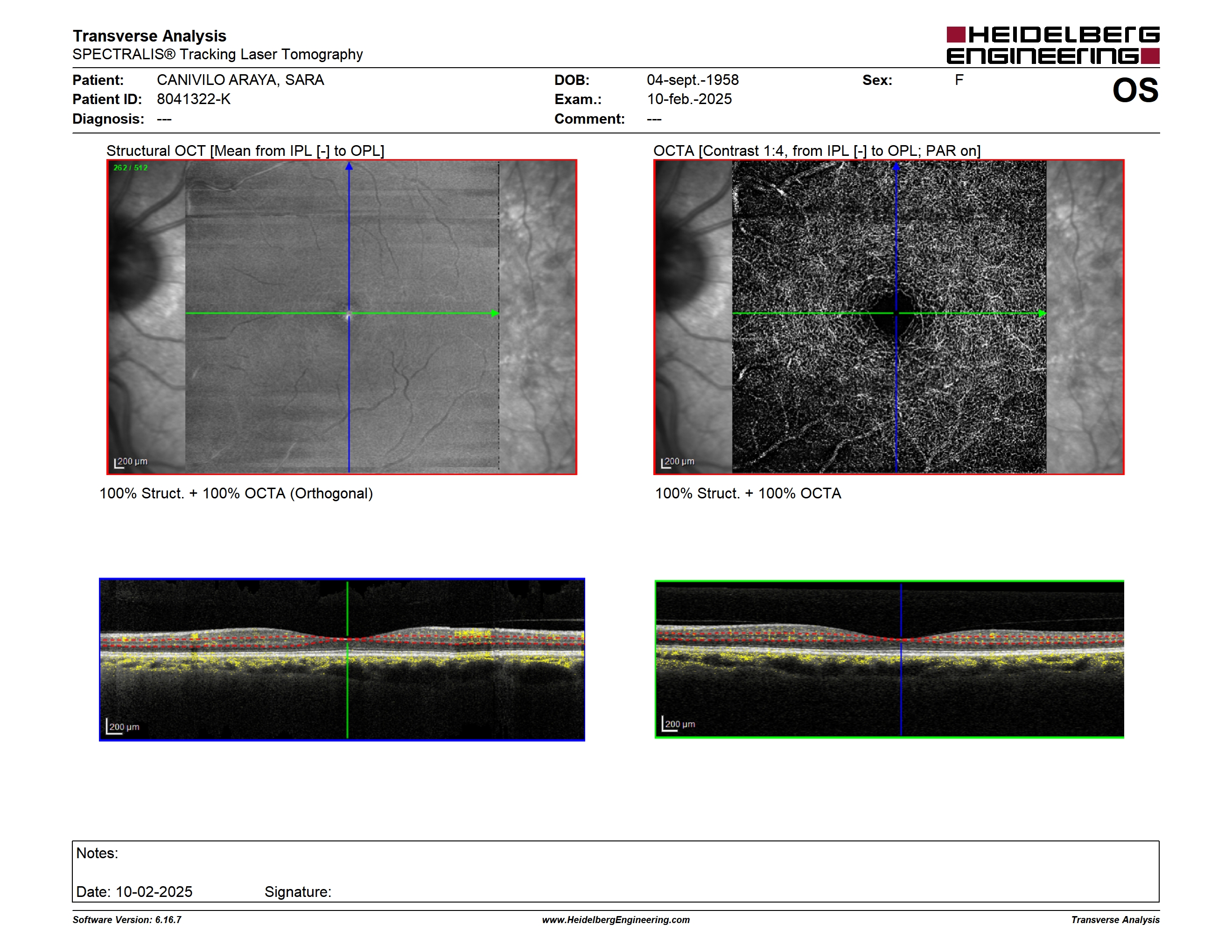Click 'SPECTRALIS® Tracking Laser Tomography' subtitle
1232x952 pixels.
218,54
